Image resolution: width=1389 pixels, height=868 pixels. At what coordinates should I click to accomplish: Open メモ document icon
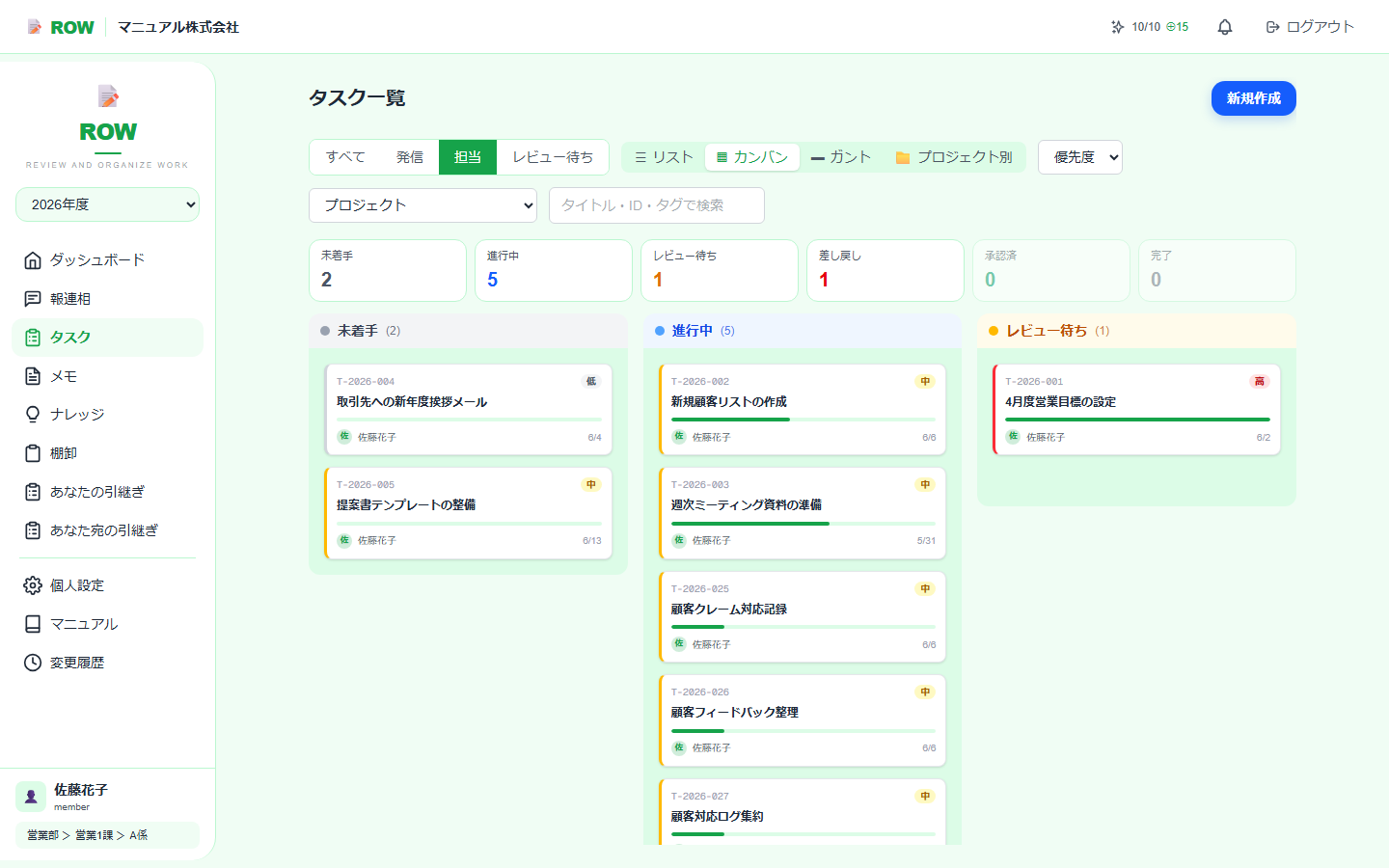point(33,376)
